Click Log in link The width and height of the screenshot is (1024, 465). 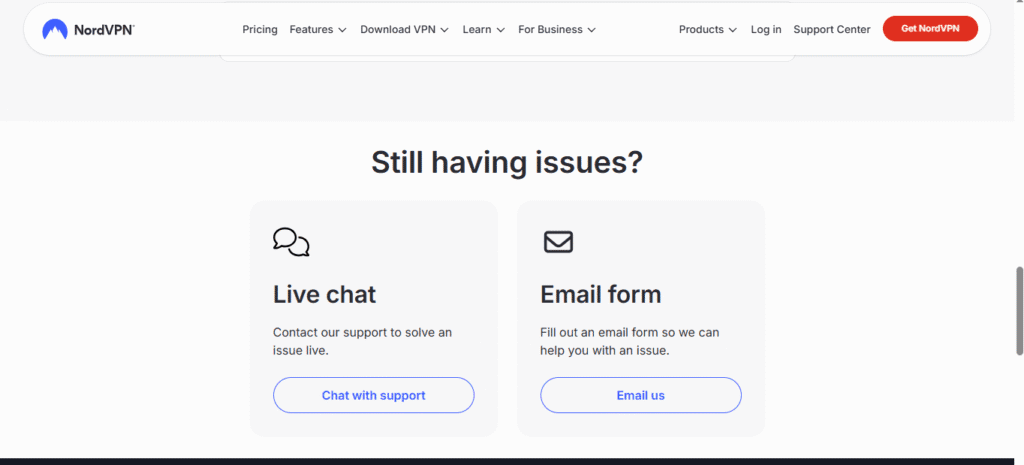[766, 29]
